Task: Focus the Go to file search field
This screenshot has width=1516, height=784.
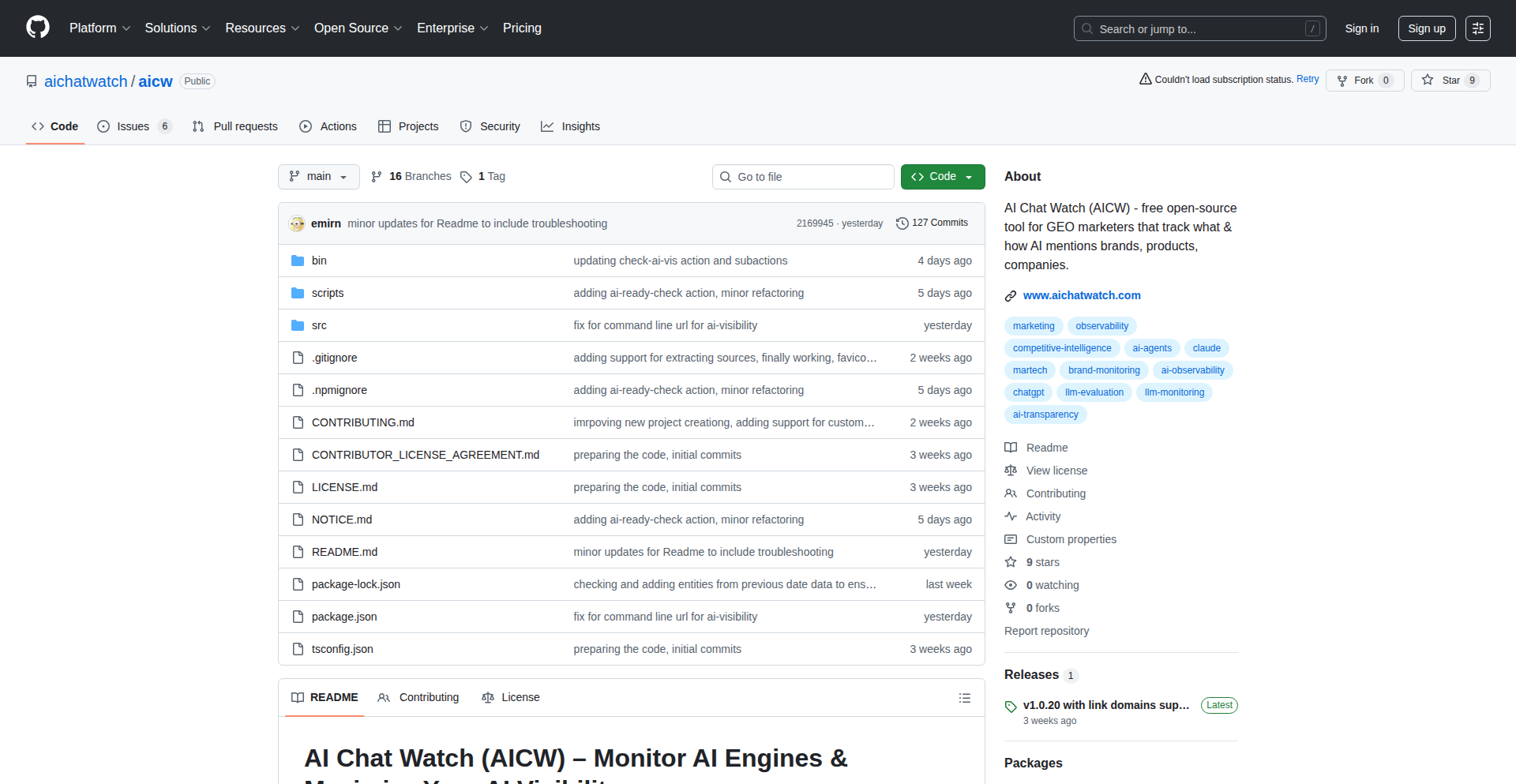Action: pyautogui.click(x=802, y=177)
